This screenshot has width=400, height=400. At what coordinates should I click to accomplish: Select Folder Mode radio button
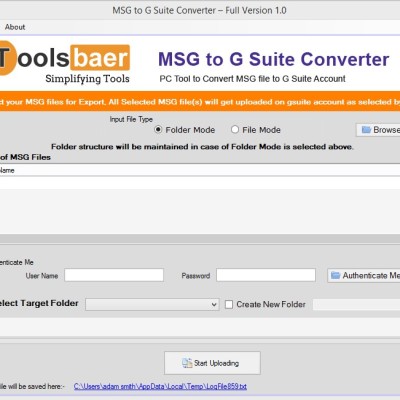pos(158,129)
